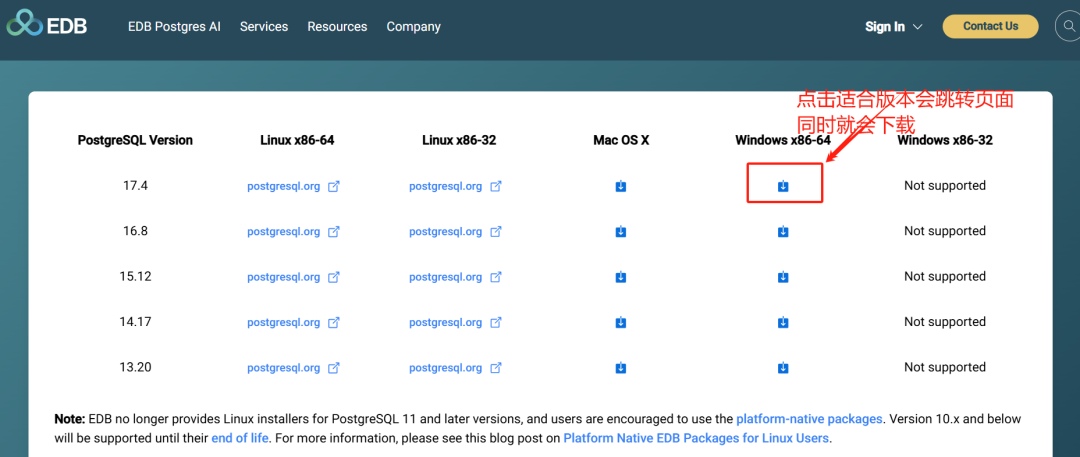The image size is (1080, 457).
Task: Click the Linux x86-32 column header
Action: pyautogui.click(x=459, y=141)
